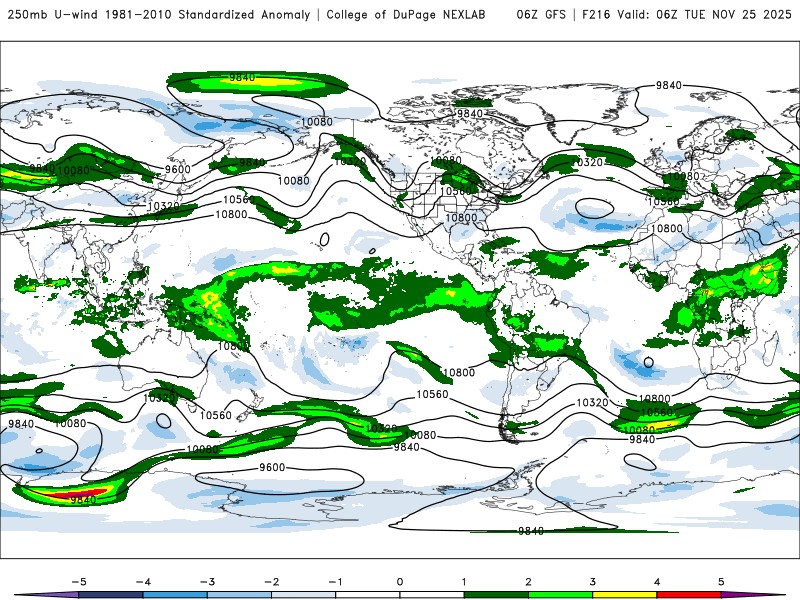This screenshot has width=800, height=600.
Task: Click the red anomaly core in the far-south band
Action: tap(77, 493)
